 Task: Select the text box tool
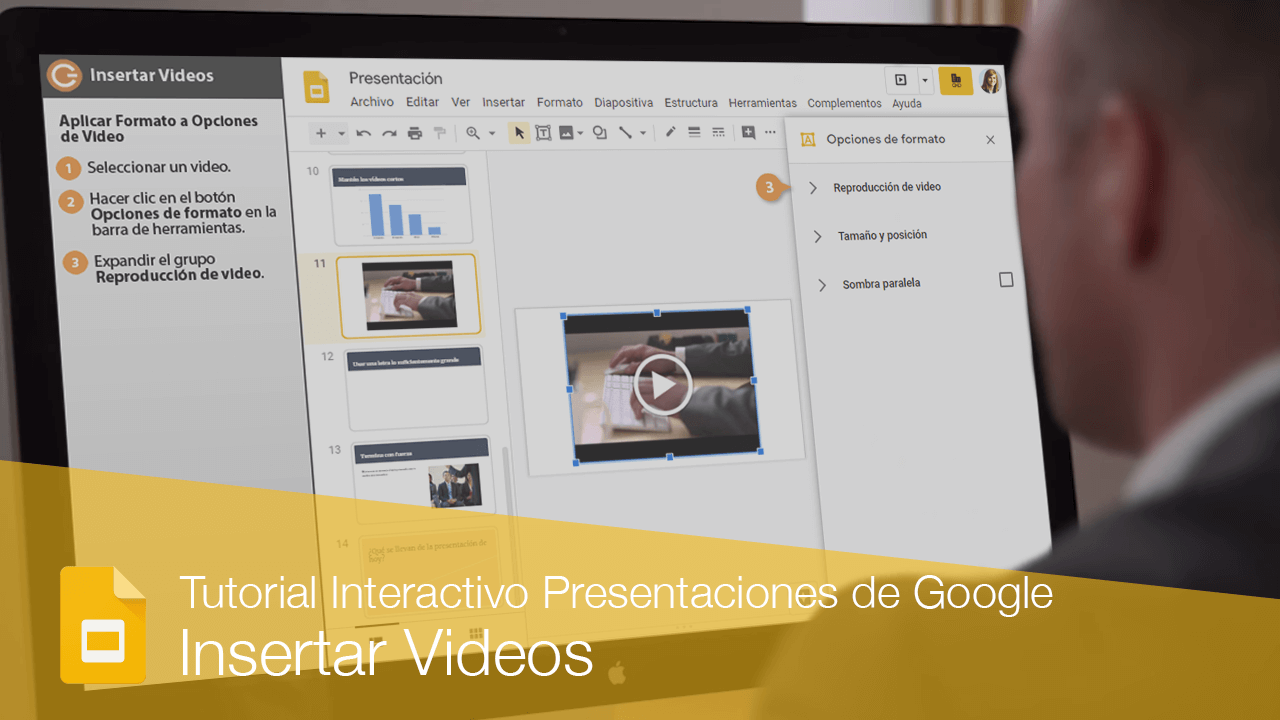tap(543, 133)
